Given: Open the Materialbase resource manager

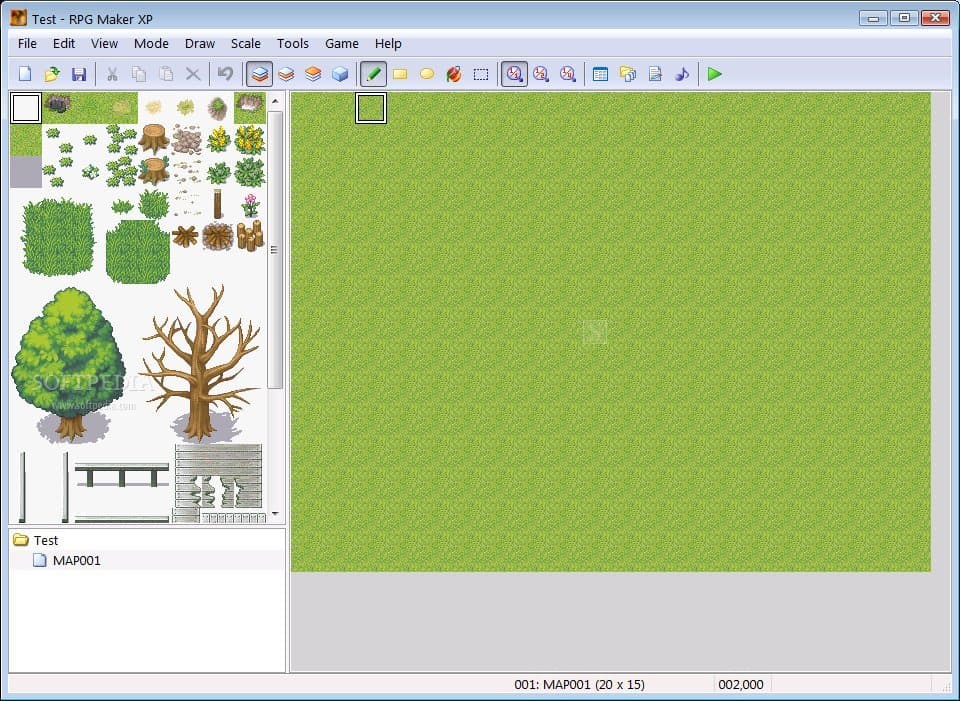Looking at the screenshot, I should tap(628, 74).
